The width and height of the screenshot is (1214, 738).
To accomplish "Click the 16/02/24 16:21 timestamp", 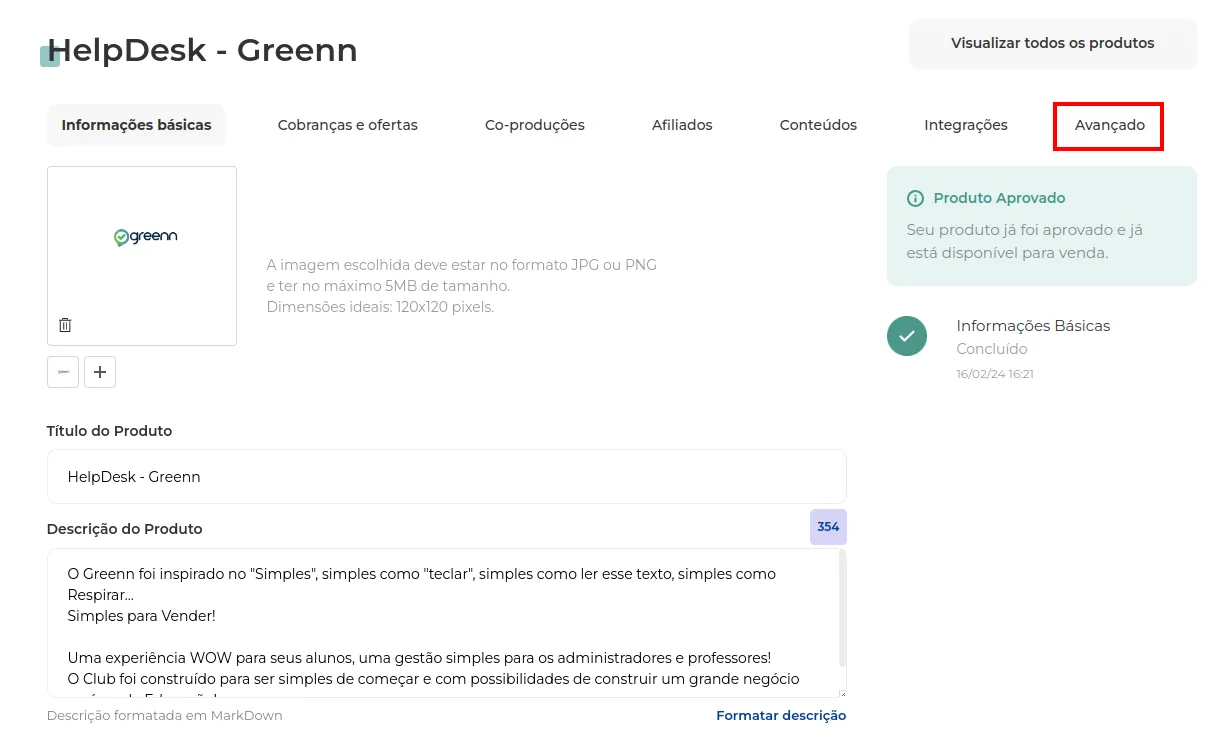I will click(x=995, y=374).
